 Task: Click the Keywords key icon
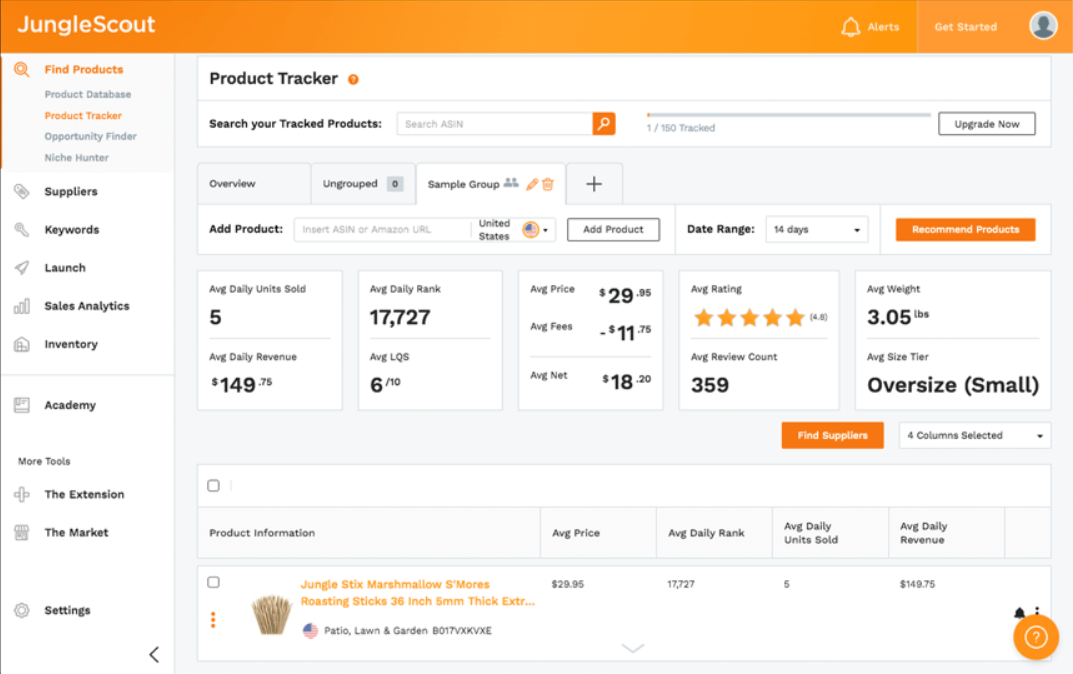pyautogui.click(x=22, y=230)
